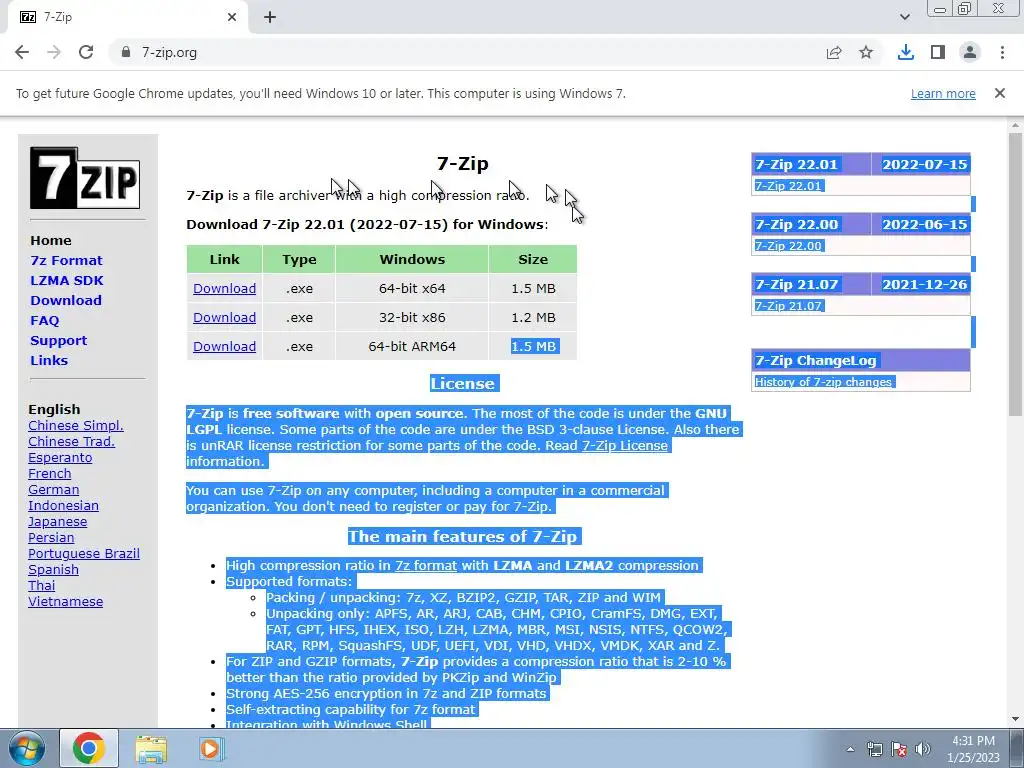Switch language to French
This screenshot has height=768, width=1024.
[x=50, y=473]
